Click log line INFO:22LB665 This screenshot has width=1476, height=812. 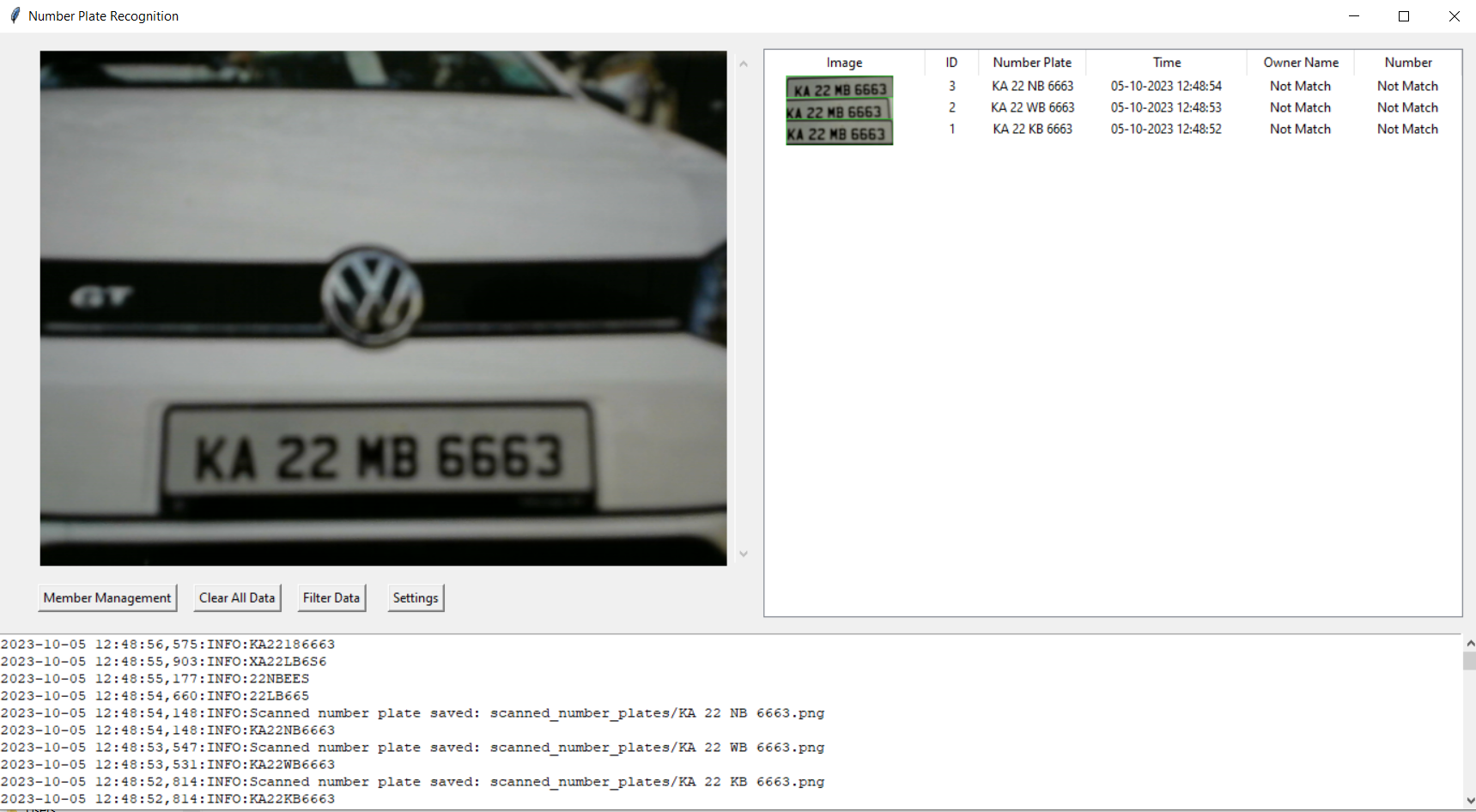(155, 695)
